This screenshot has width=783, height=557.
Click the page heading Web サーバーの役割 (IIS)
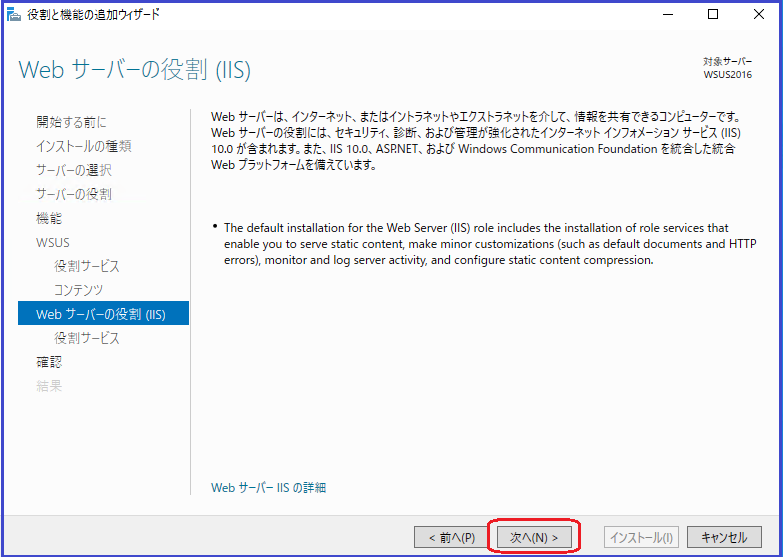pos(134,69)
